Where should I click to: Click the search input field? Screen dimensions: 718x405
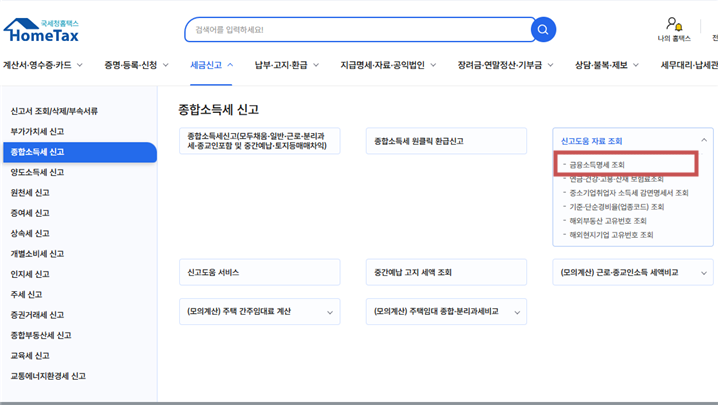[355, 30]
